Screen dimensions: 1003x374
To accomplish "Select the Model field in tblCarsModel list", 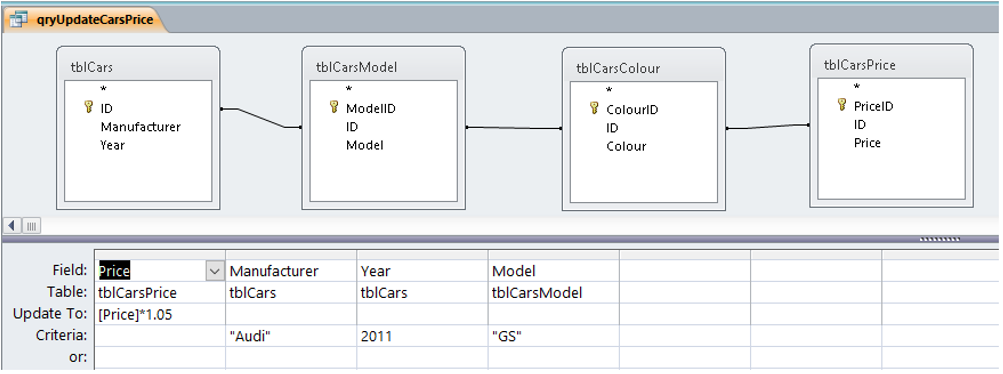I will 365,145.
